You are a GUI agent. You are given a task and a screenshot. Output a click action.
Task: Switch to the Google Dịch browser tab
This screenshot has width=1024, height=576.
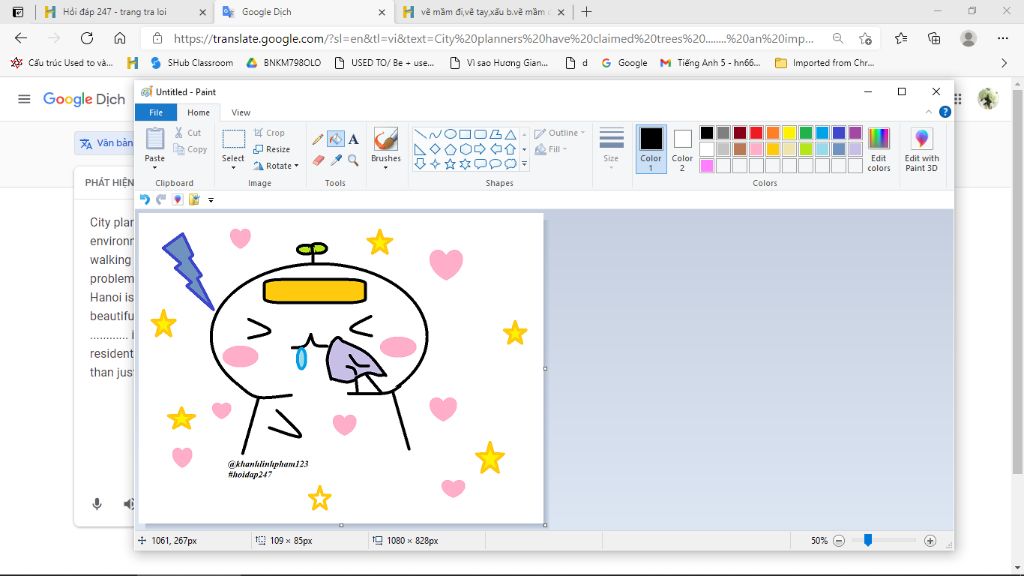(x=302, y=12)
